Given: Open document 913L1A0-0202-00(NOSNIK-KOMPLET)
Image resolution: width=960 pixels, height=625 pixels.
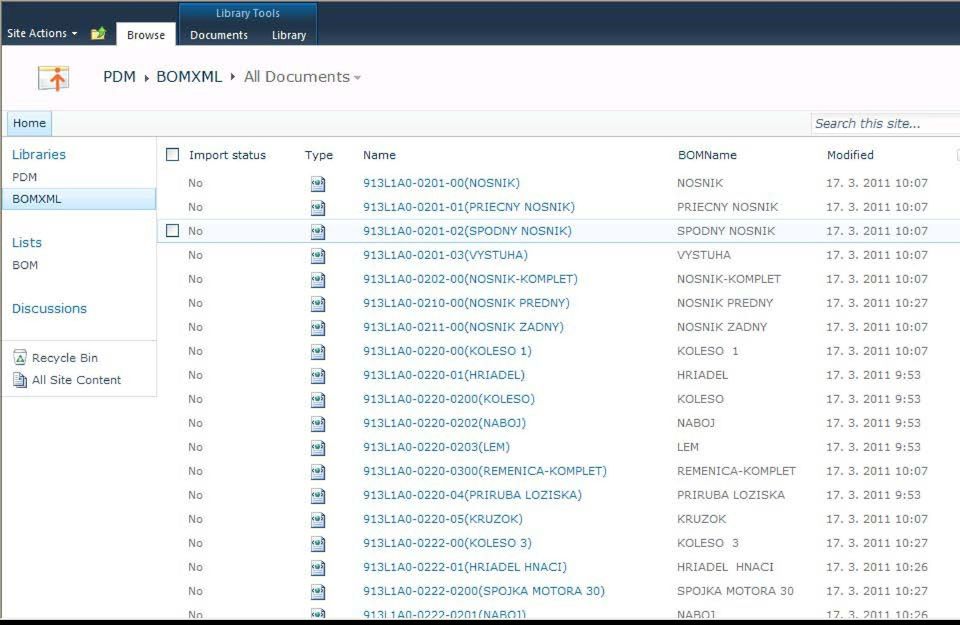Looking at the screenshot, I should (x=470, y=279).
